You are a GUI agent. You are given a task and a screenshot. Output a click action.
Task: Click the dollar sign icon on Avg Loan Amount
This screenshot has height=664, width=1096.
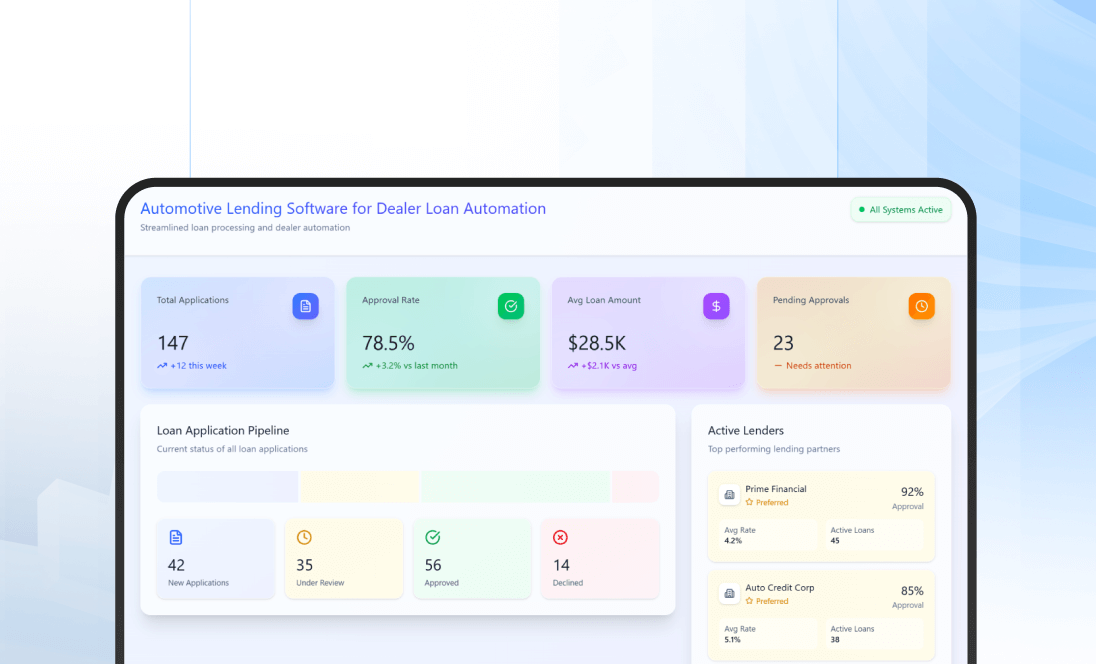(x=716, y=306)
